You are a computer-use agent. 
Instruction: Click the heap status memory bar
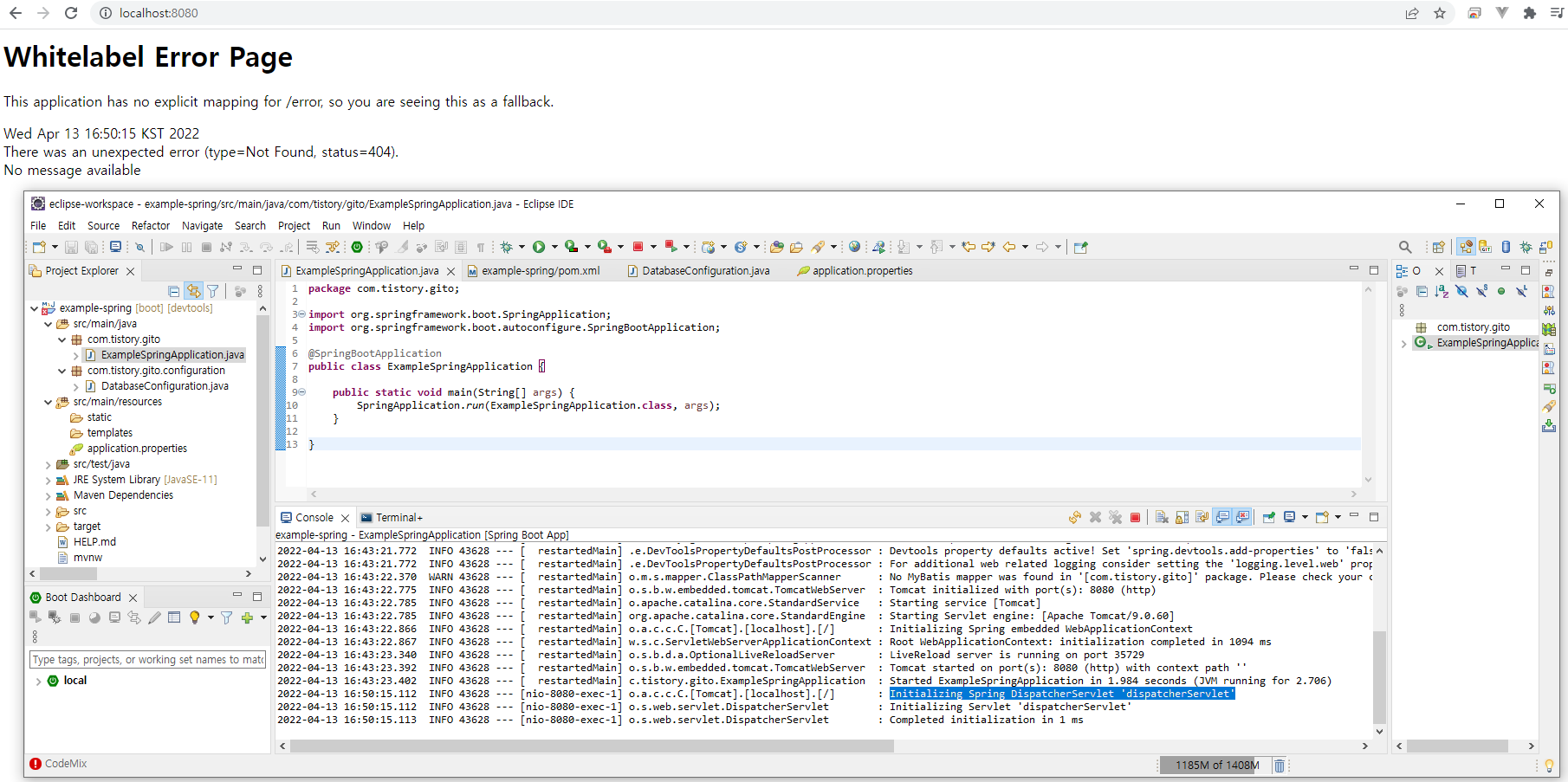click(1215, 766)
